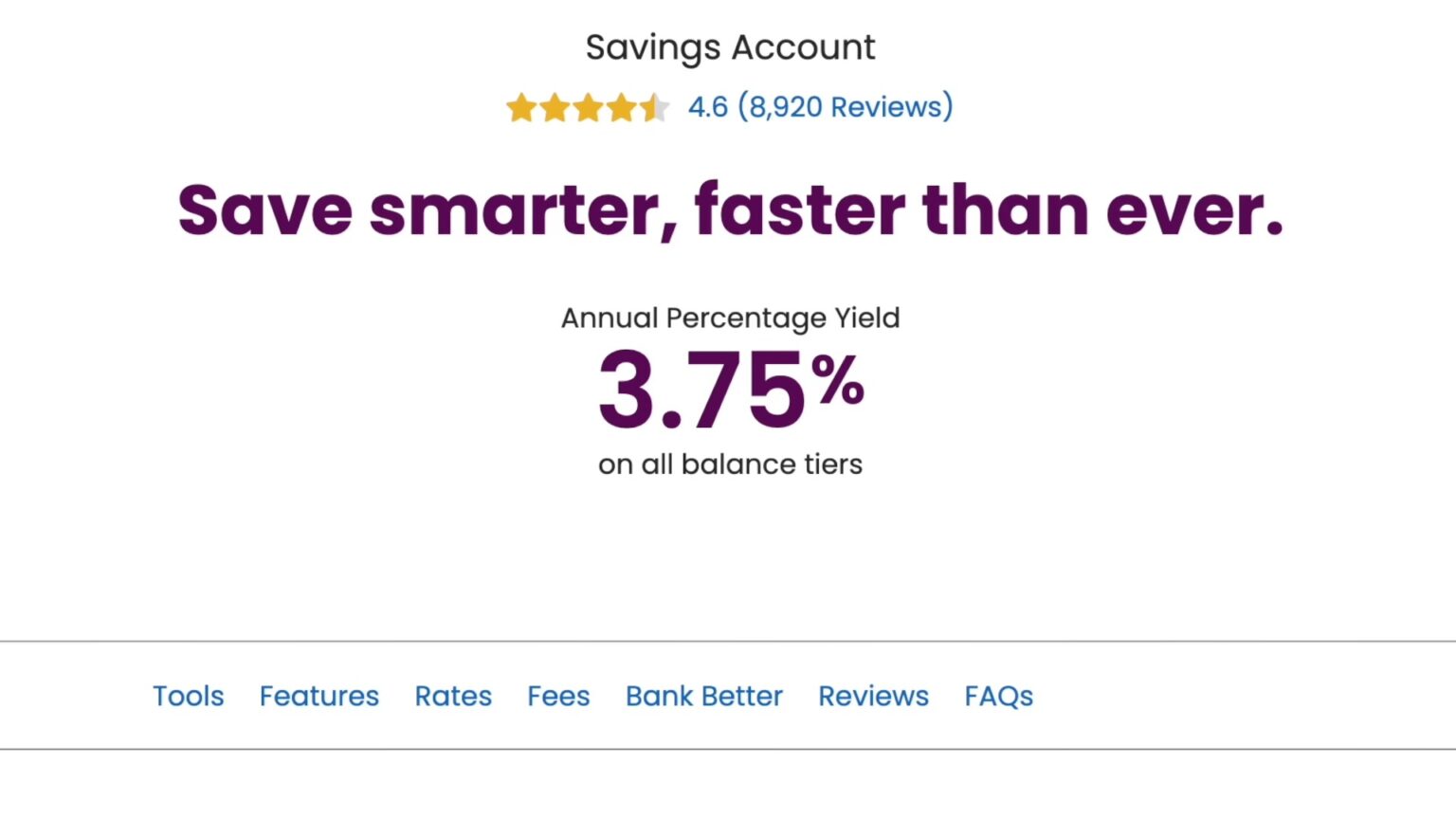Click the 3.75% APY figure

[730, 389]
